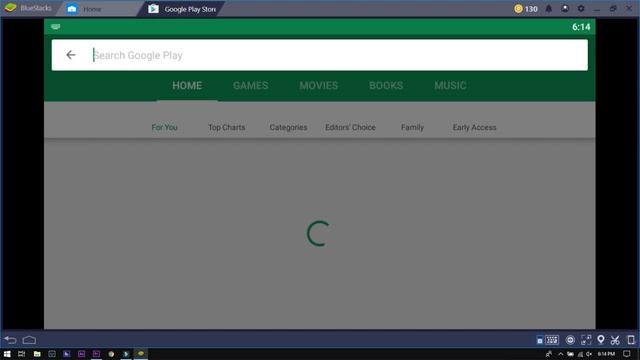Open Task View on the taskbar
The height and width of the screenshot is (360, 640).
22,354
